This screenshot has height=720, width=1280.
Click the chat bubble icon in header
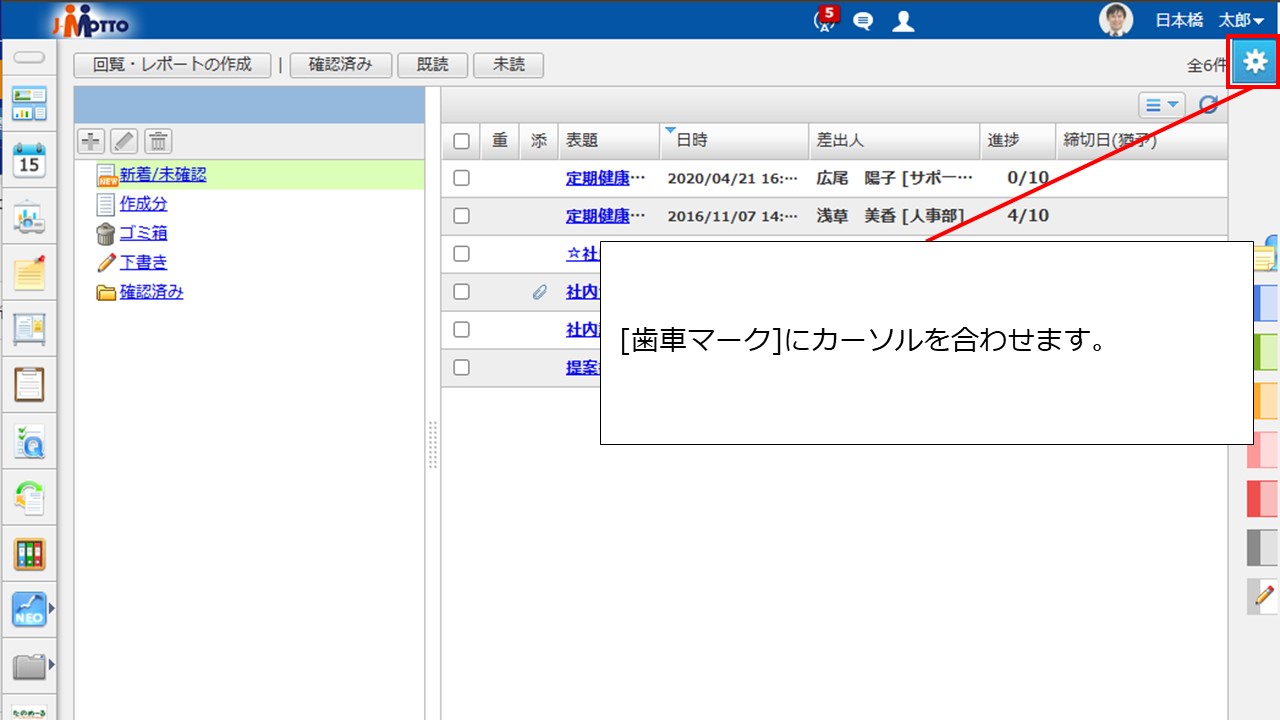[862, 21]
